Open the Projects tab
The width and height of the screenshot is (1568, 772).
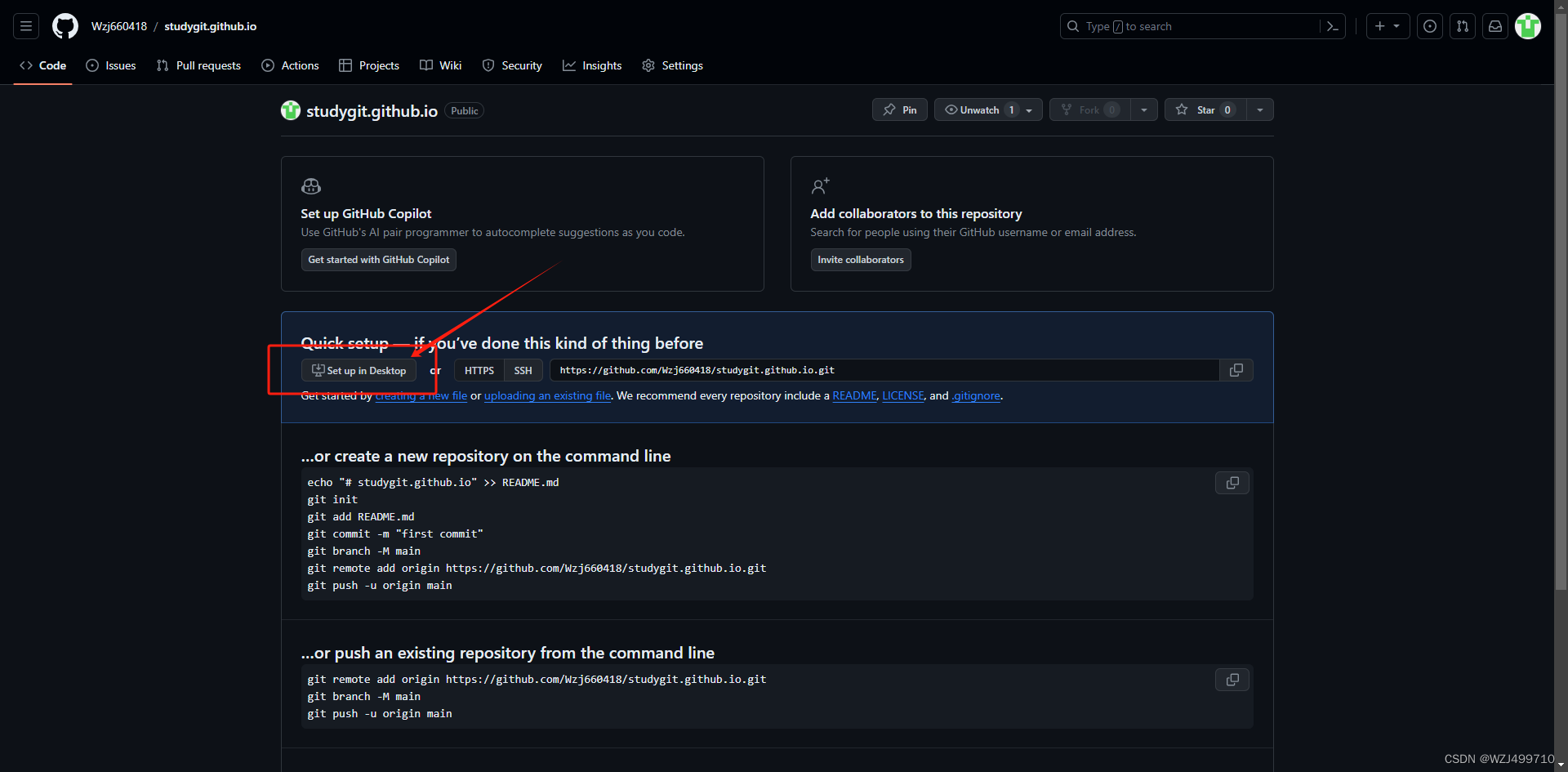(x=369, y=65)
